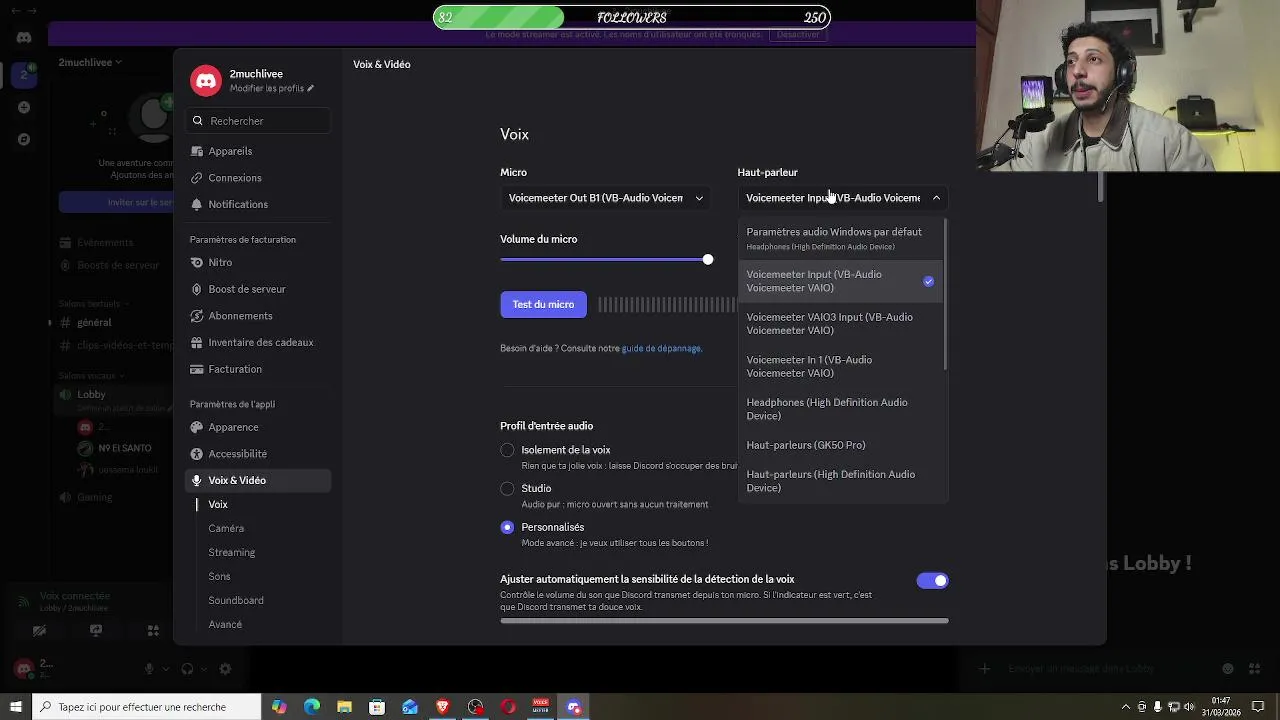Viewport: 1280px width, 720px height.
Task: Click the pencil icon beside Modifier les profils
Action: point(310,88)
